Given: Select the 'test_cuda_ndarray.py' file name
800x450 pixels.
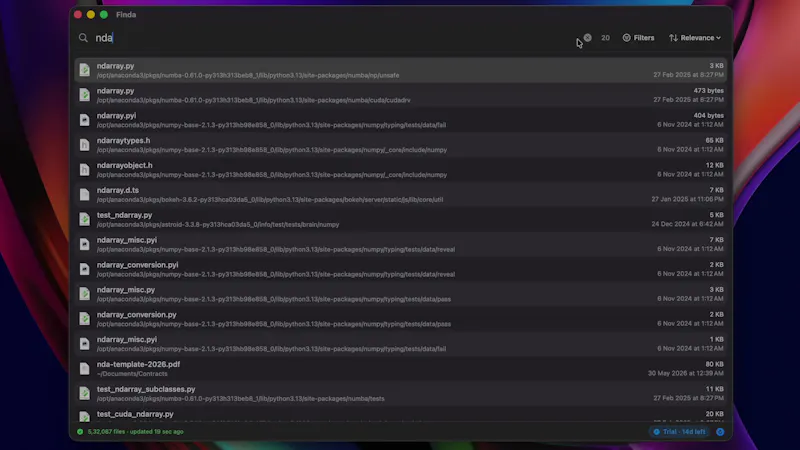Looking at the screenshot, I should pos(135,414).
